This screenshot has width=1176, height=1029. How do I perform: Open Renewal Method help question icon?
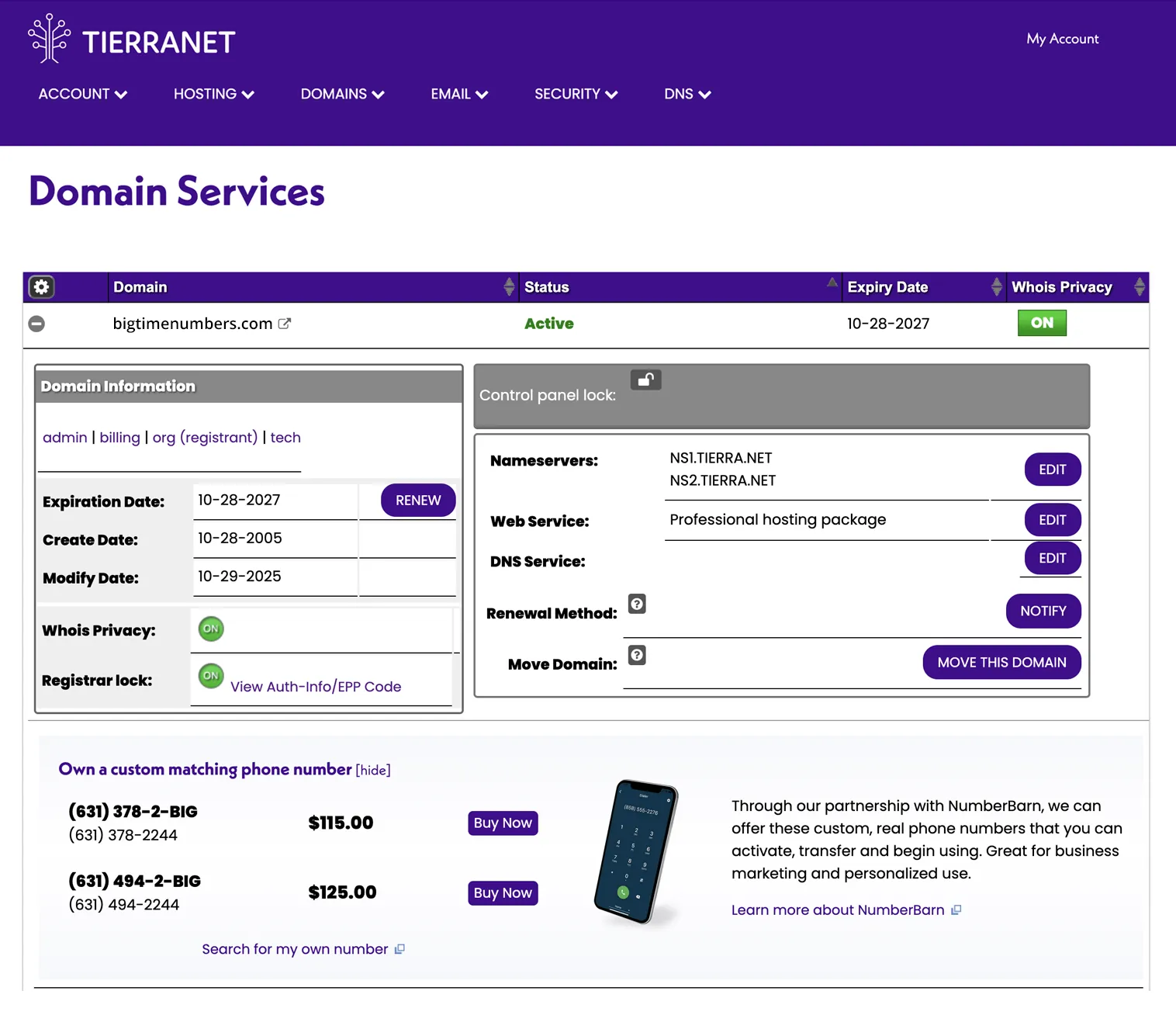point(637,604)
